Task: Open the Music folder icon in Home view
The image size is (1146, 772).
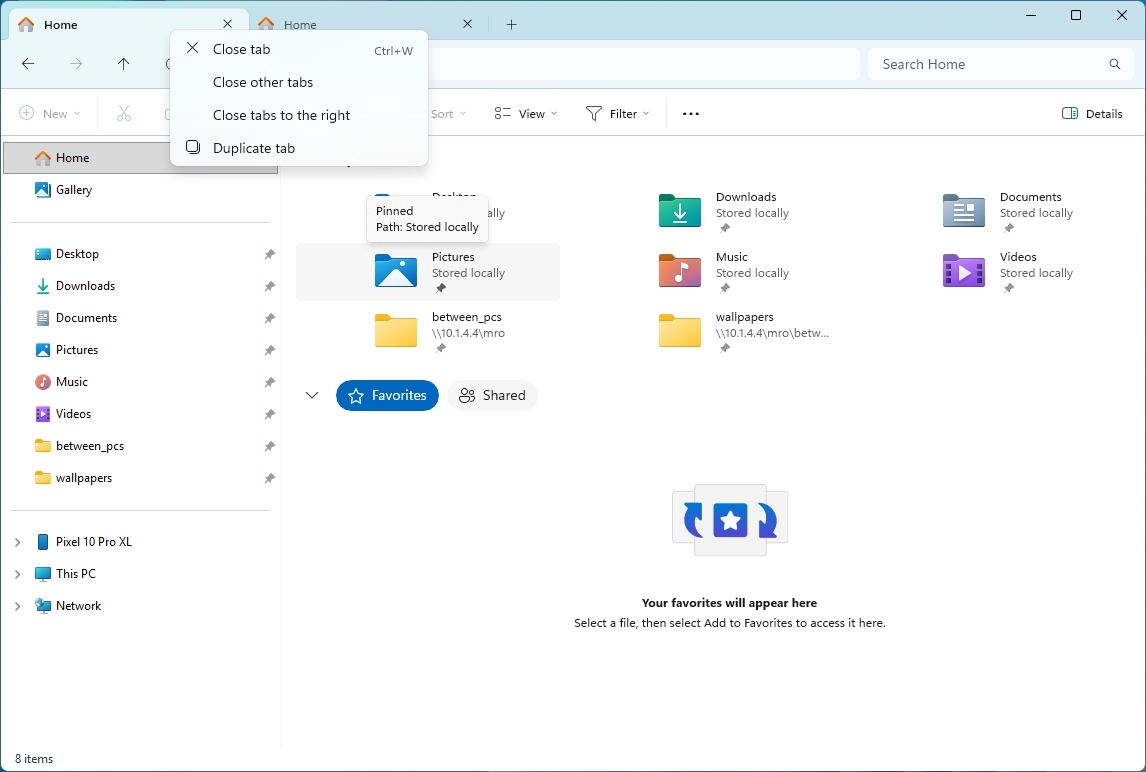Action: [680, 270]
